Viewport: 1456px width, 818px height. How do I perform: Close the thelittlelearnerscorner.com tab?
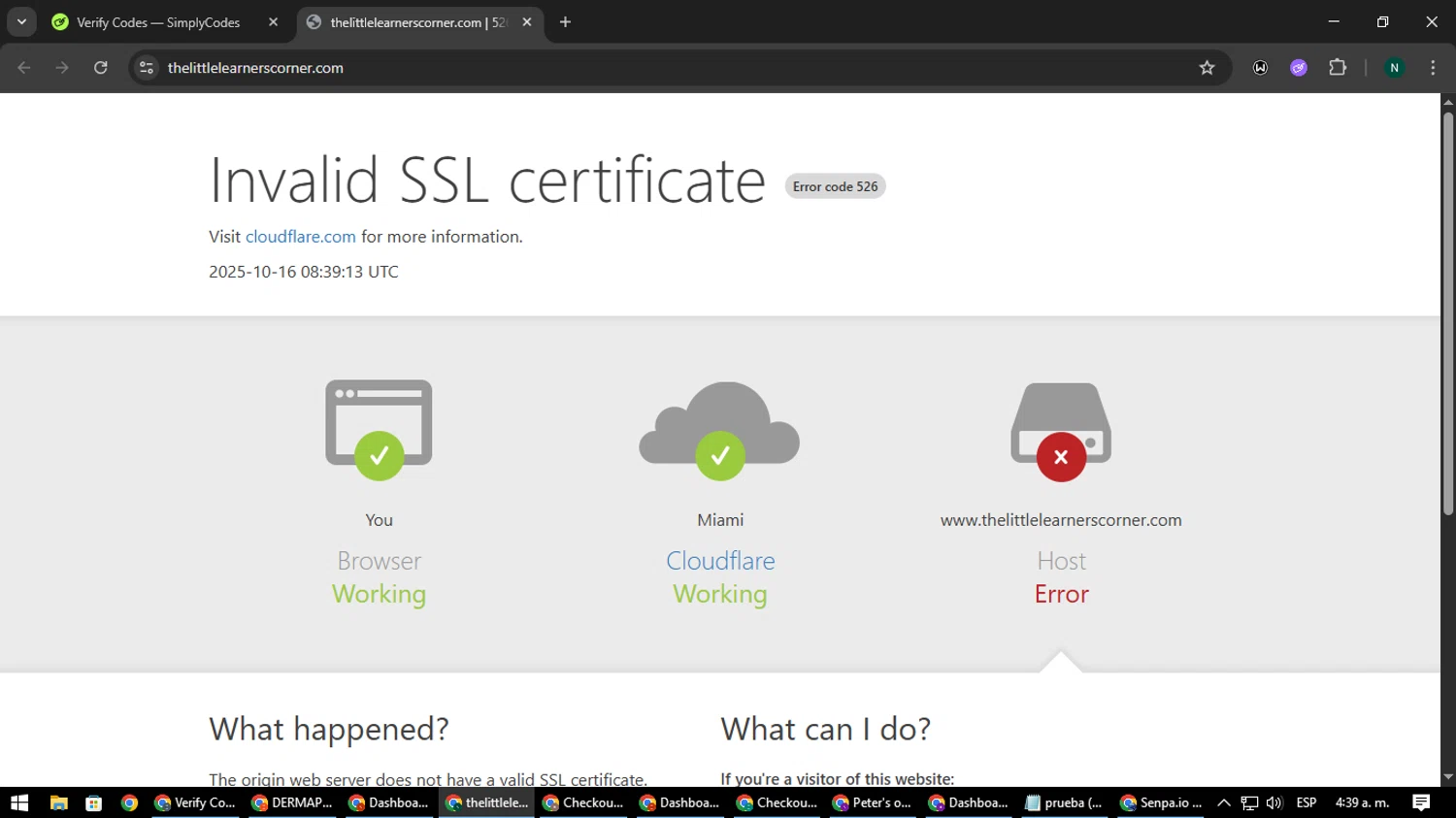point(527,22)
